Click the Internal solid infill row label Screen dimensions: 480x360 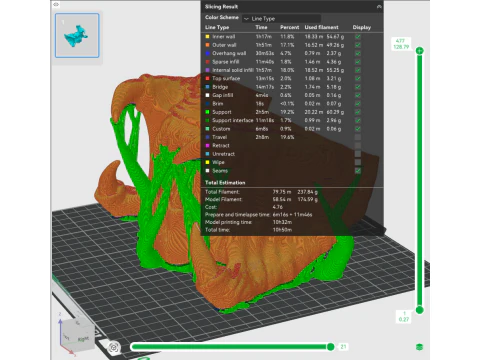tap(233, 70)
